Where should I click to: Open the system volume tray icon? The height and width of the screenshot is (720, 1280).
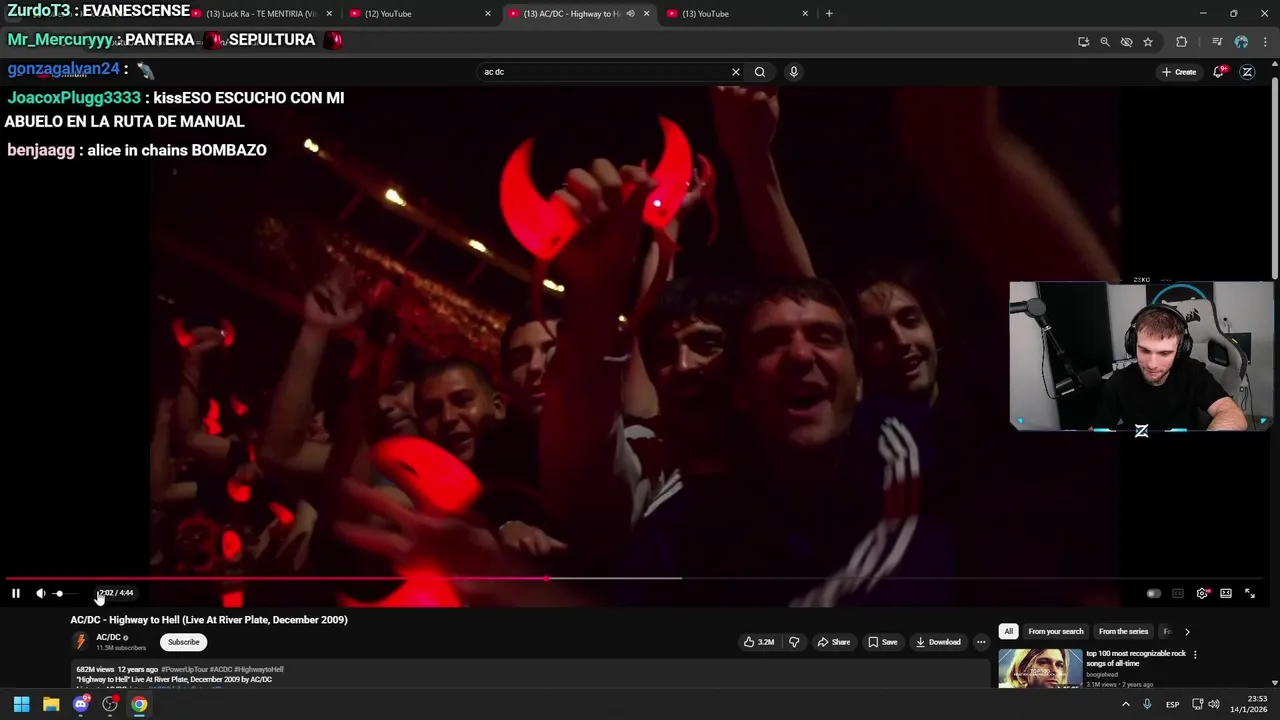click(1214, 704)
